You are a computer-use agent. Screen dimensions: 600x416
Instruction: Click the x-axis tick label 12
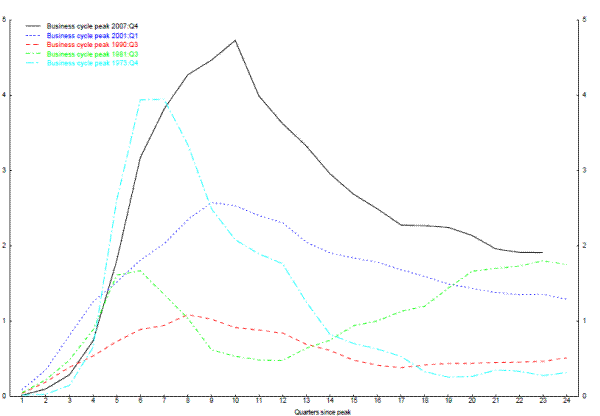(x=283, y=401)
